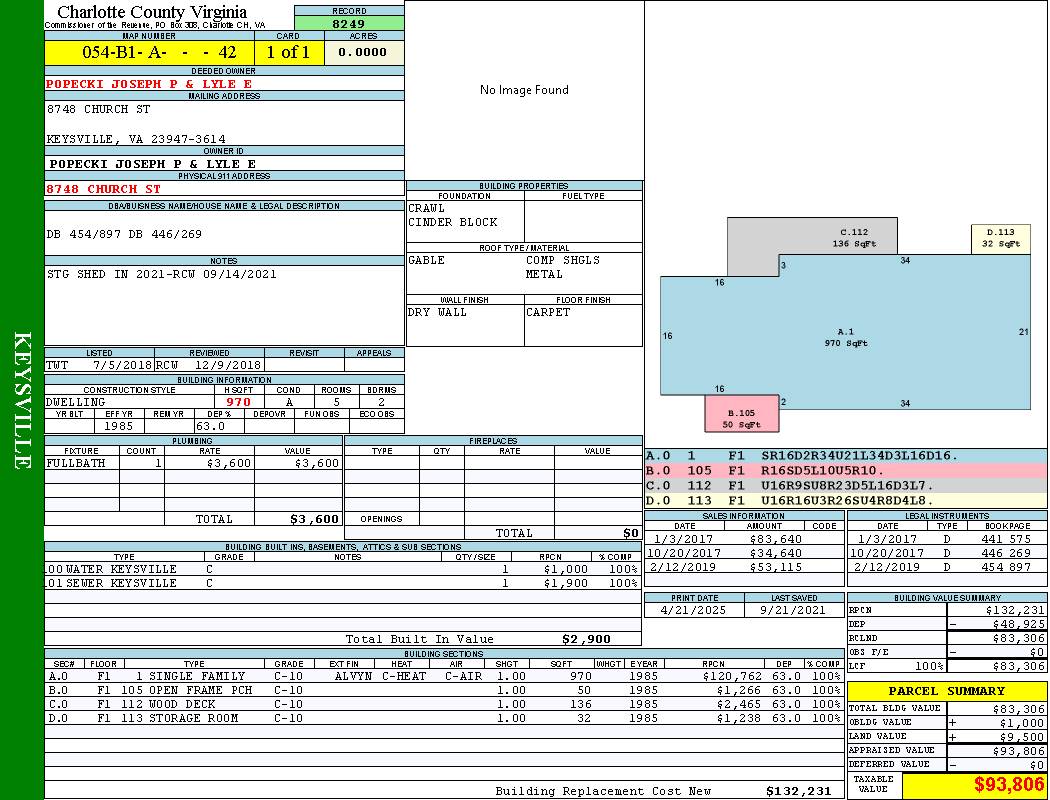Viewport: 1050px width, 800px height.
Task: Click fireplaces total $0
Action: coord(631,534)
